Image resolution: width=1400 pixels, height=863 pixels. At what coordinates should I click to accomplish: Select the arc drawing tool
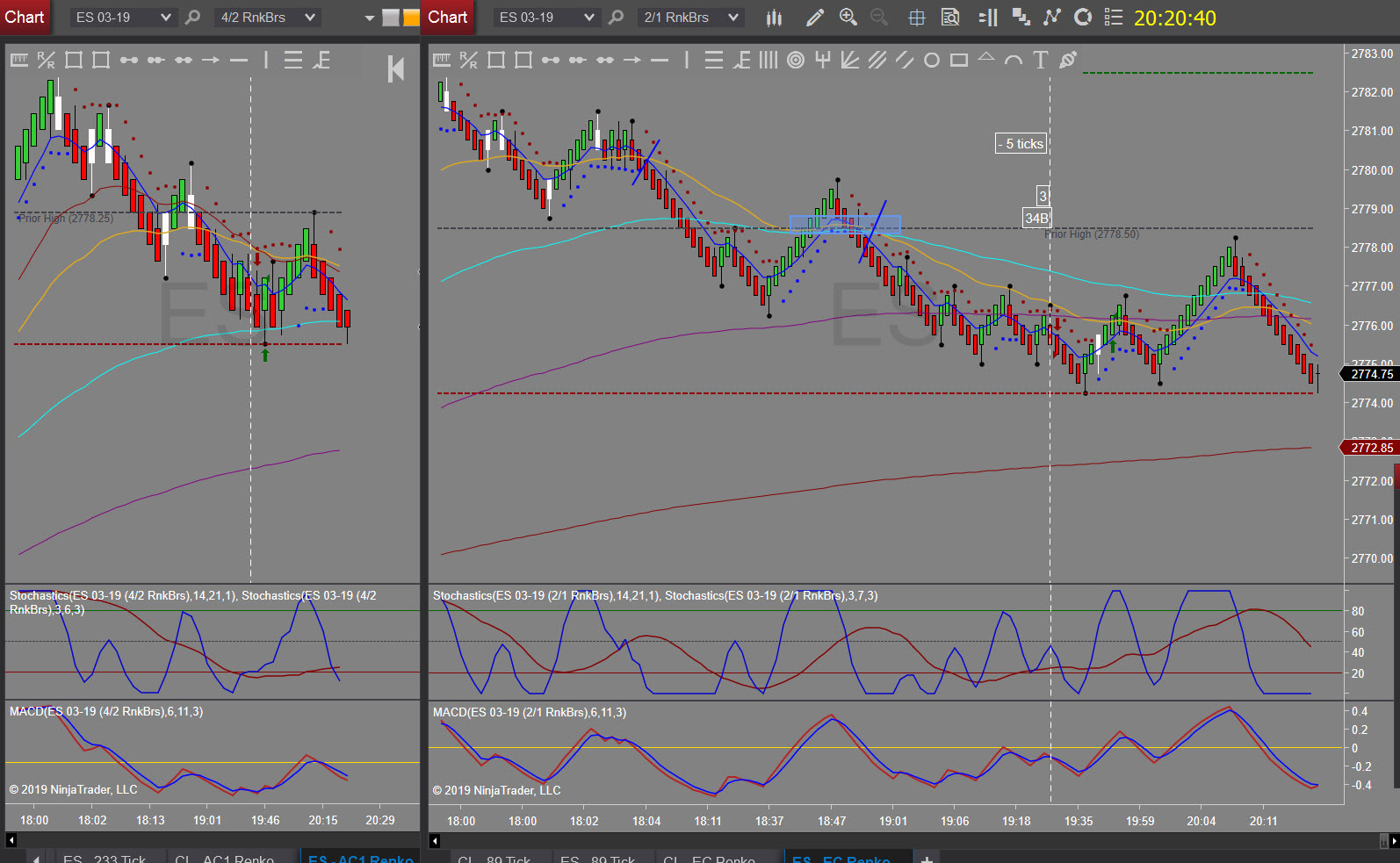1014,60
